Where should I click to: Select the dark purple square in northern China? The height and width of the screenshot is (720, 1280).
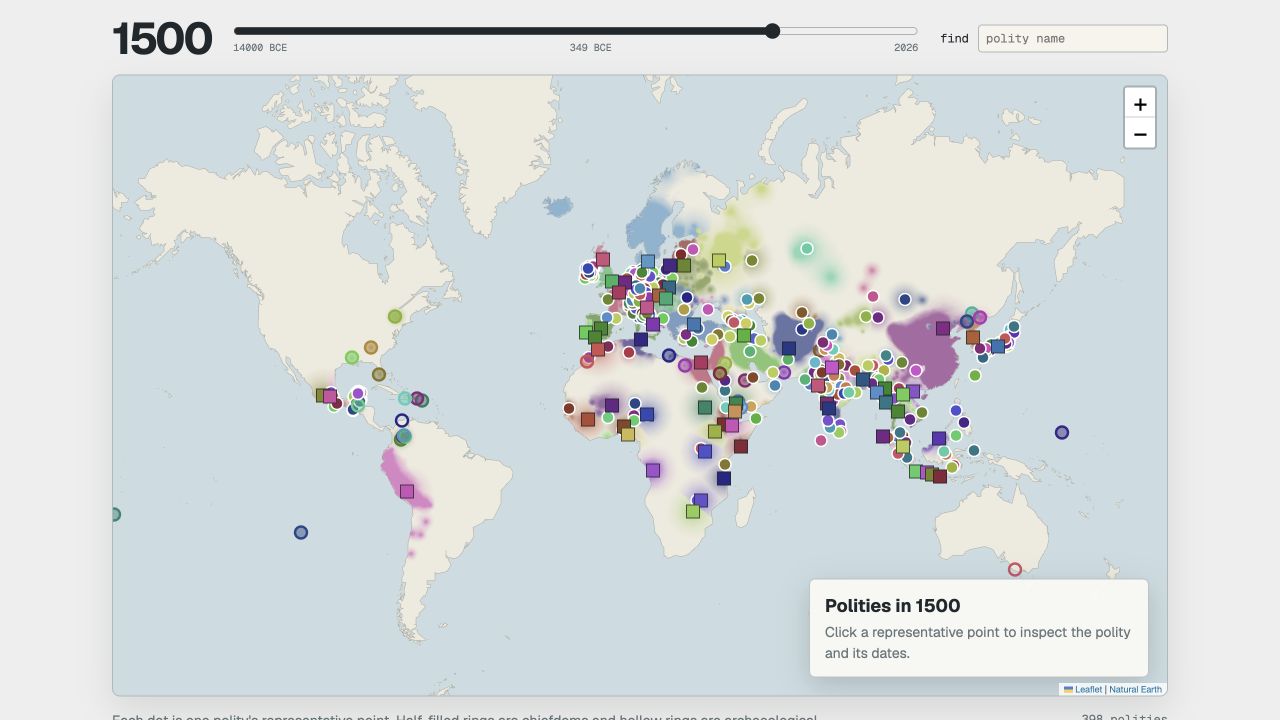pyautogui.click(x=943, y=328)
